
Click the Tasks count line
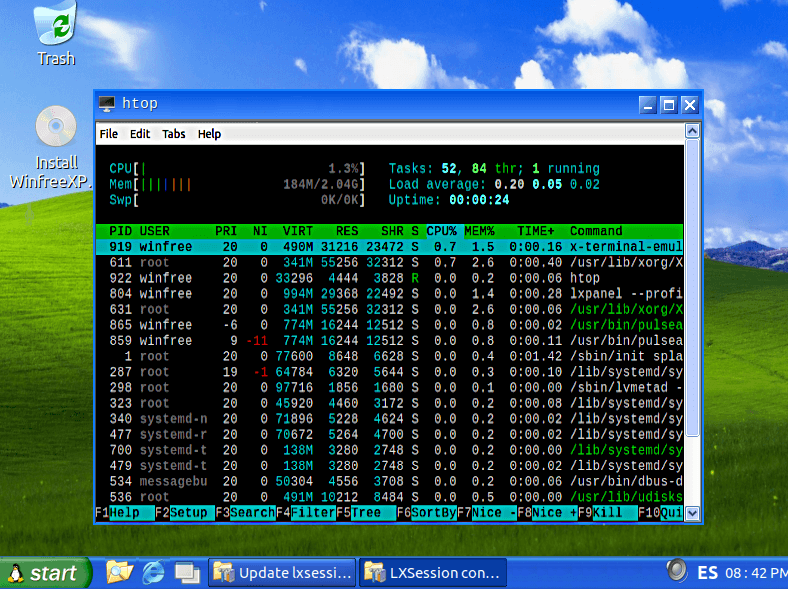click(x=494, y=168)
